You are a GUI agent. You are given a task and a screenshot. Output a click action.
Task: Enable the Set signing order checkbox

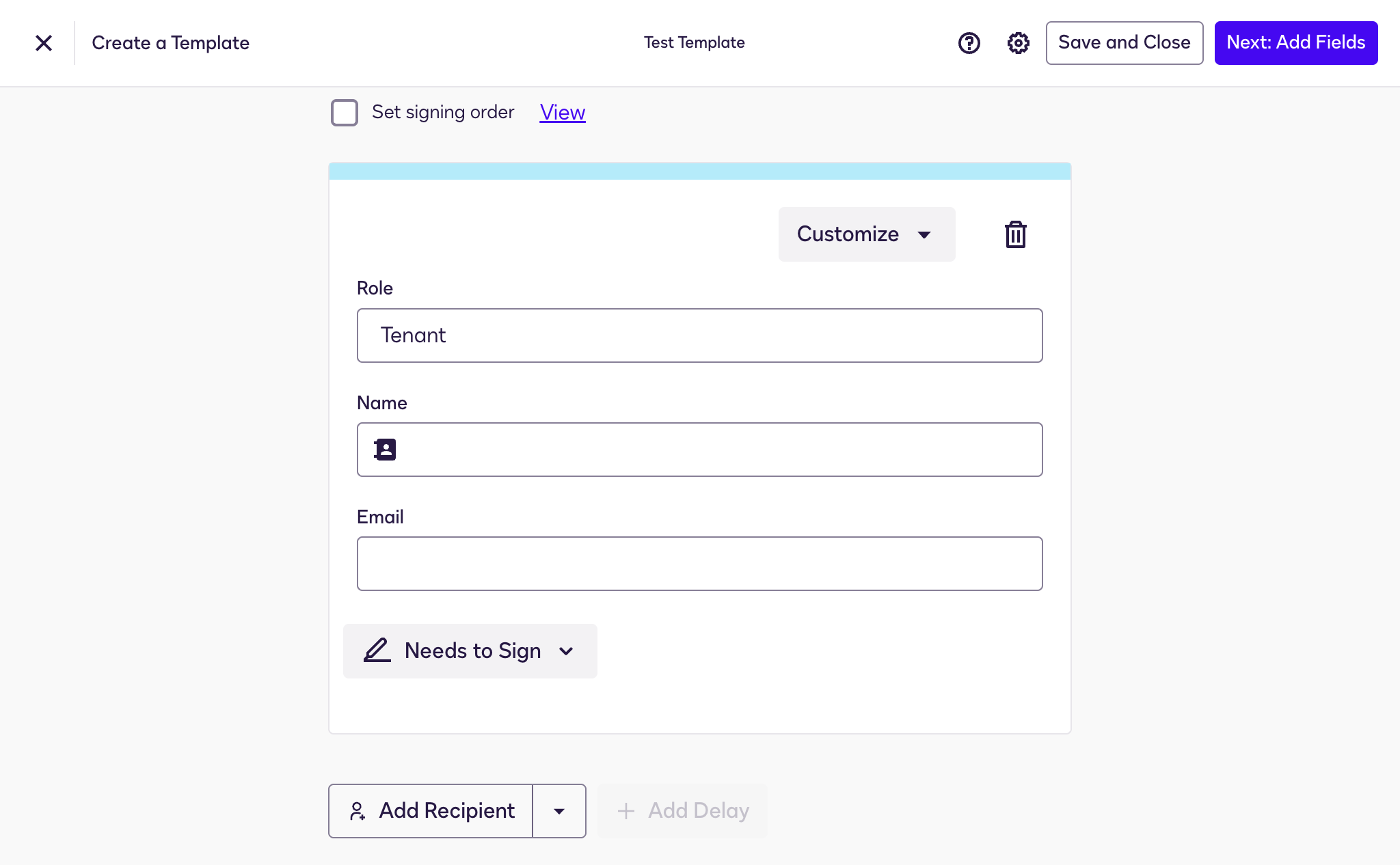345,113
